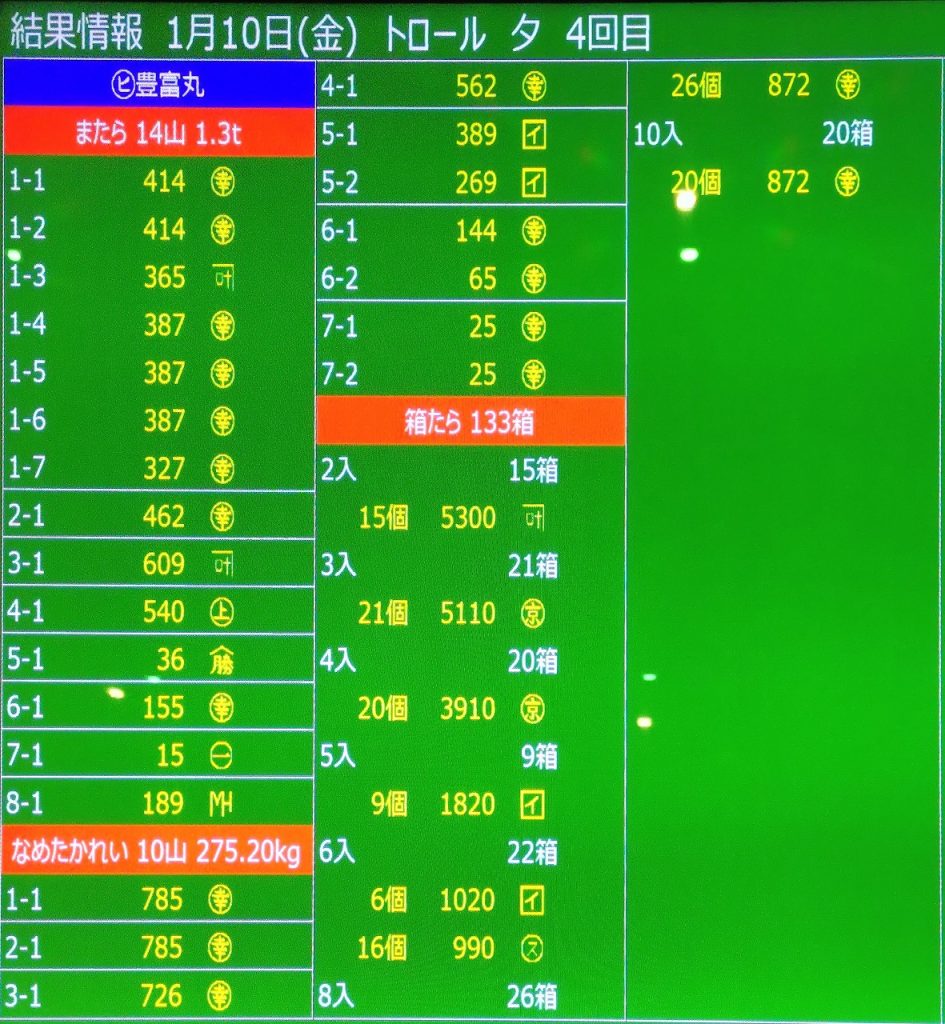The height and width of the screenshot is (1024, 945).
Task: Click the circled ス mark beside 990
Action: (535, 948)
